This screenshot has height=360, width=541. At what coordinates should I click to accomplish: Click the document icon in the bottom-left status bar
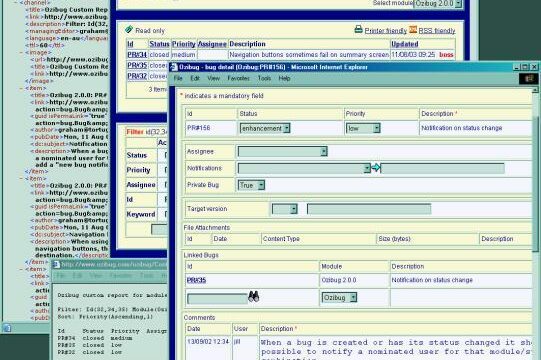point(8,328)
